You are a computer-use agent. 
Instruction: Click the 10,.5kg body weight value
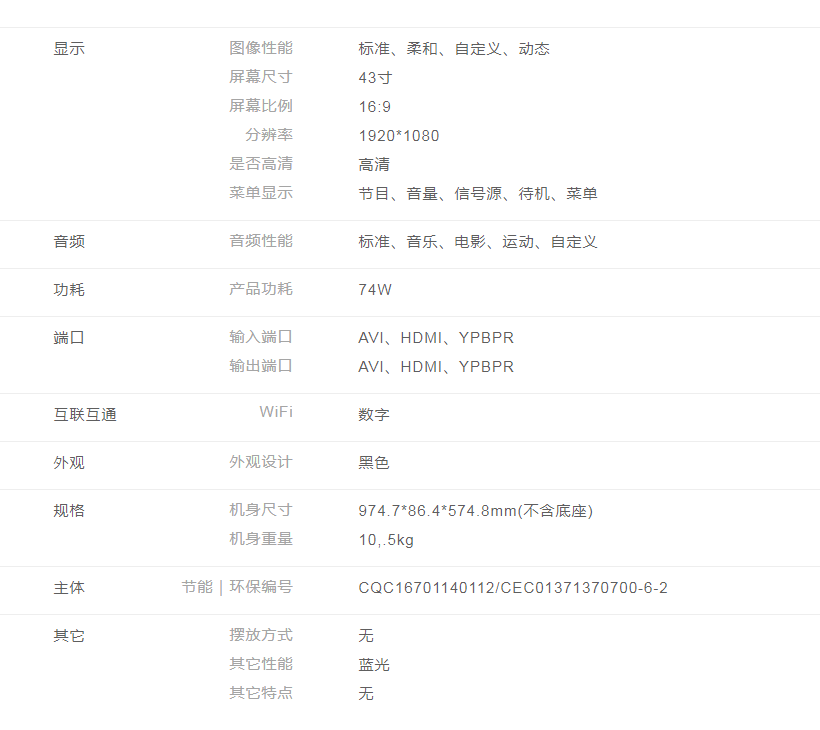click(x=386, y=540)
